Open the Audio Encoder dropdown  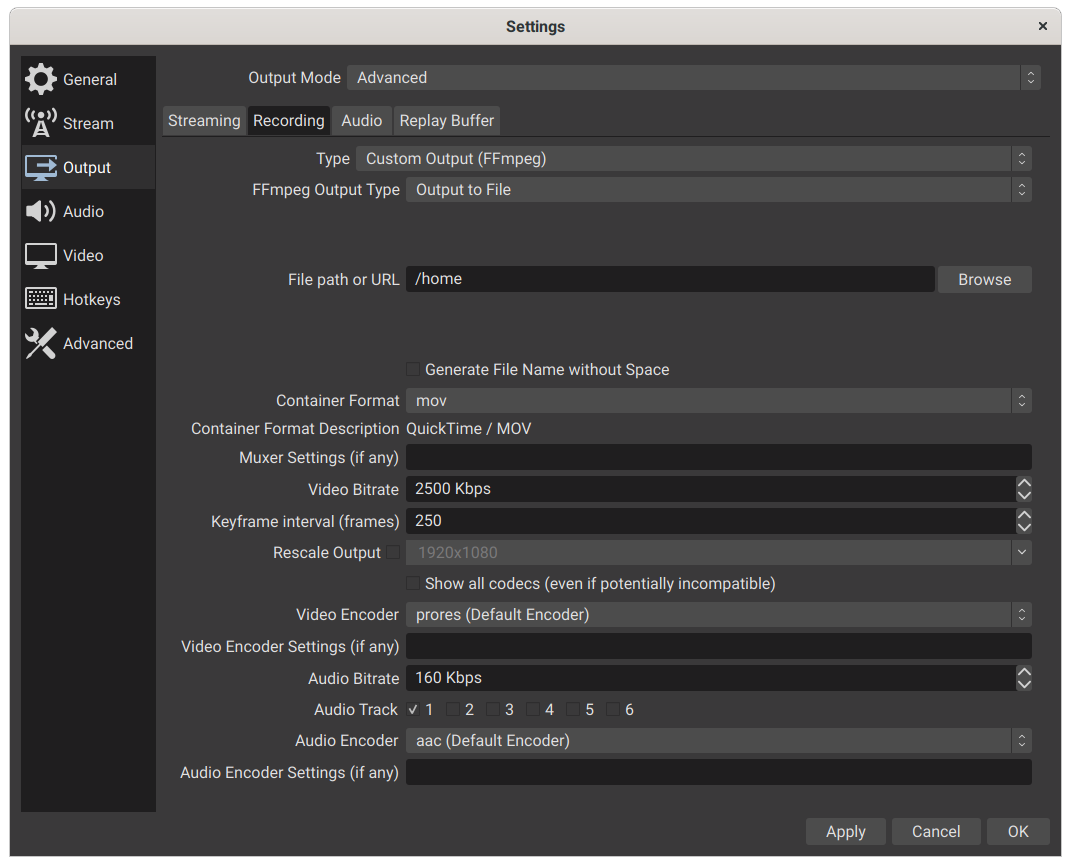719,740
